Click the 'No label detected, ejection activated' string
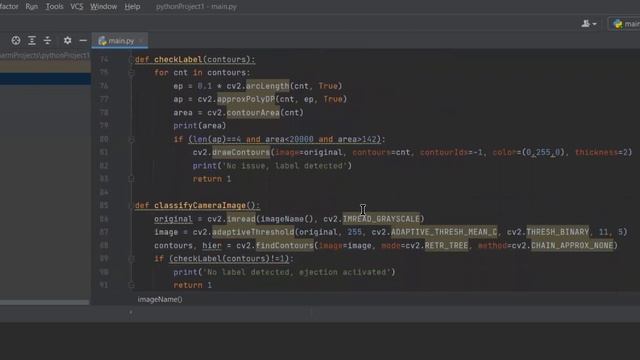 tap(297, 272)
